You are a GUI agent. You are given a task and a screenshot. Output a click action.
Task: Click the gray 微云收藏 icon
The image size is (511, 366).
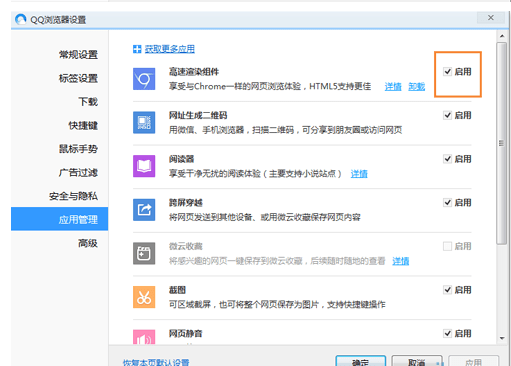coord(144,253)
